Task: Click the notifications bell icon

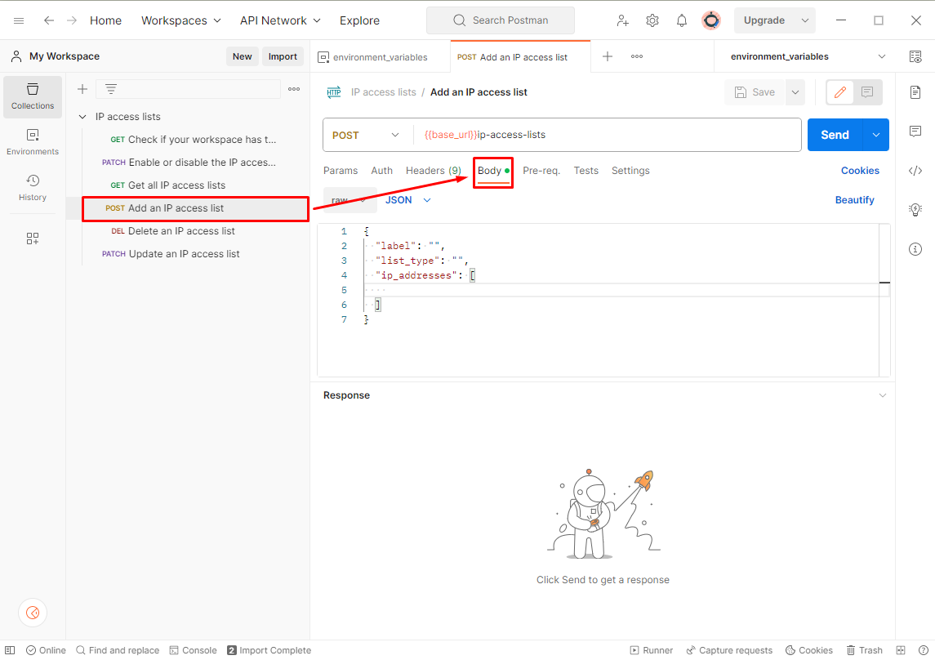Action: point(681,20)
